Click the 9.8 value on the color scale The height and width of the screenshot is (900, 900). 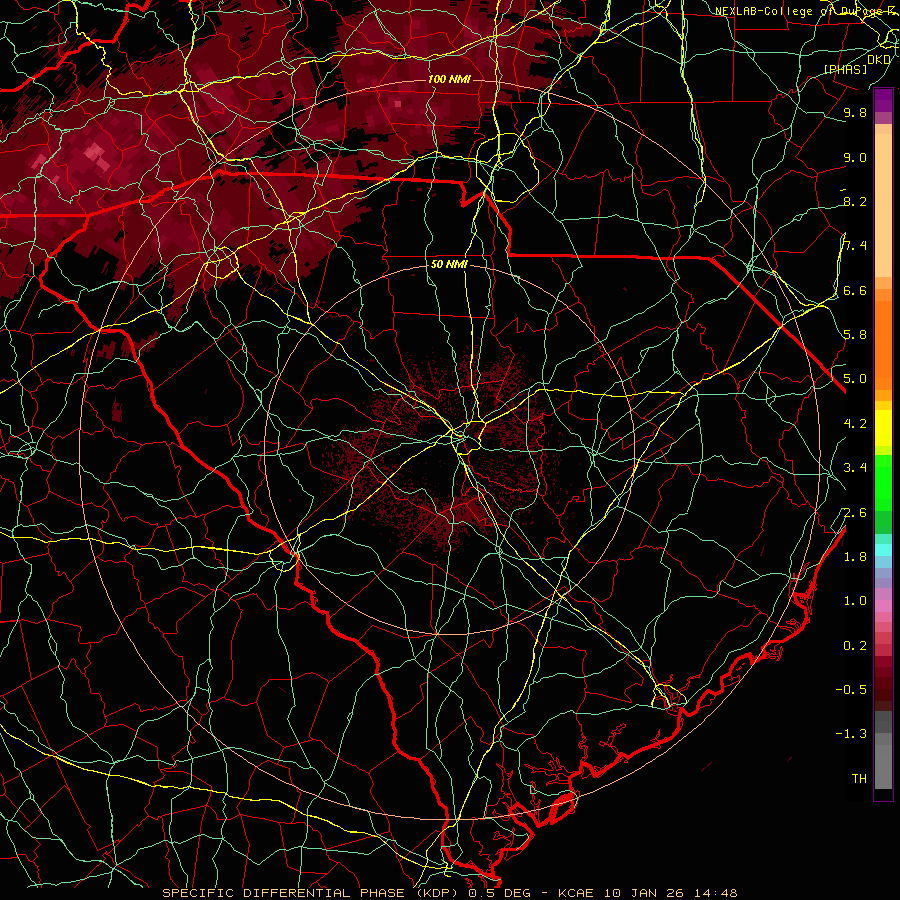pos(855,112)
